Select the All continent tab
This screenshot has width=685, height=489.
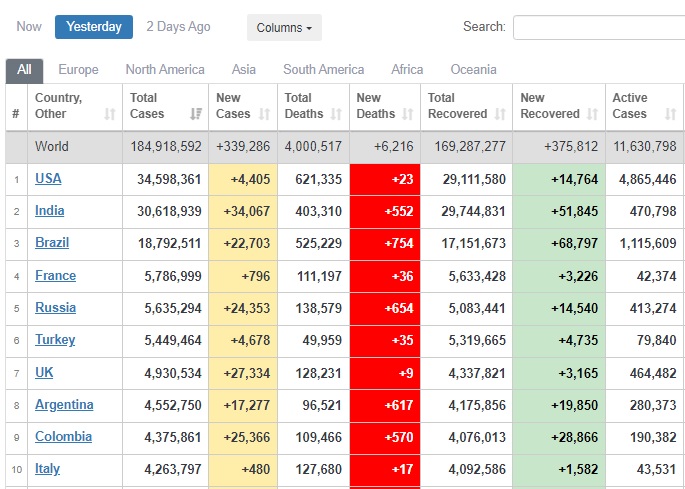pos(24,70)
